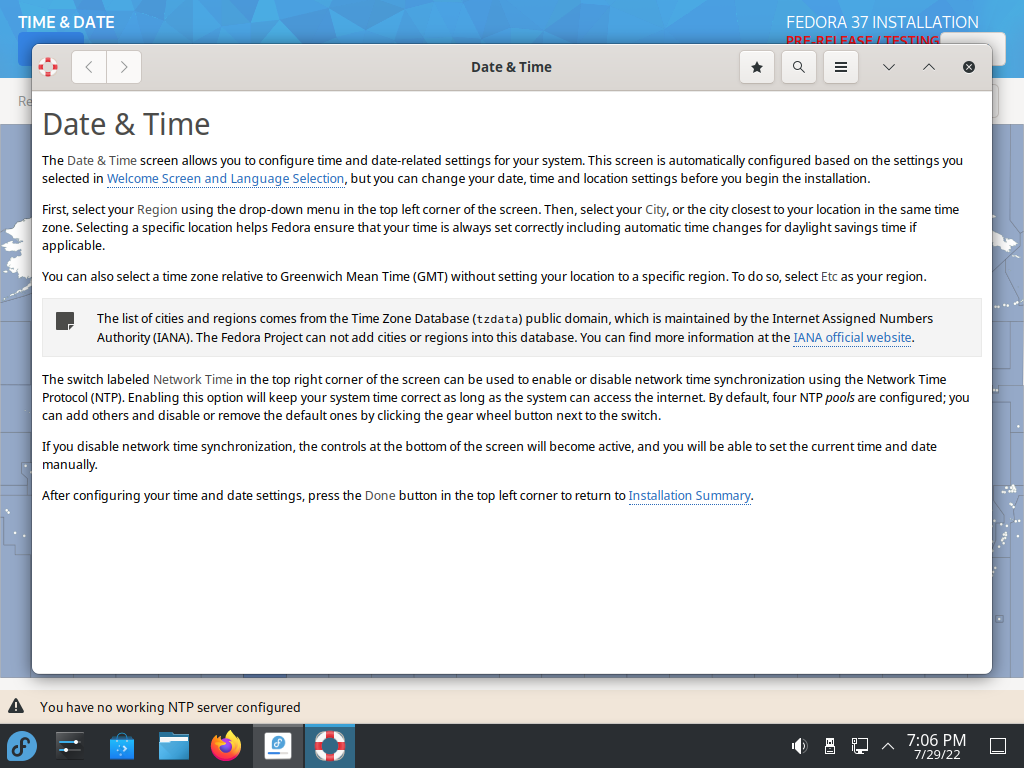Click the 'Date & Time' window title
The width and height of the screenshot is (1024, 768).
click(511, 67)
